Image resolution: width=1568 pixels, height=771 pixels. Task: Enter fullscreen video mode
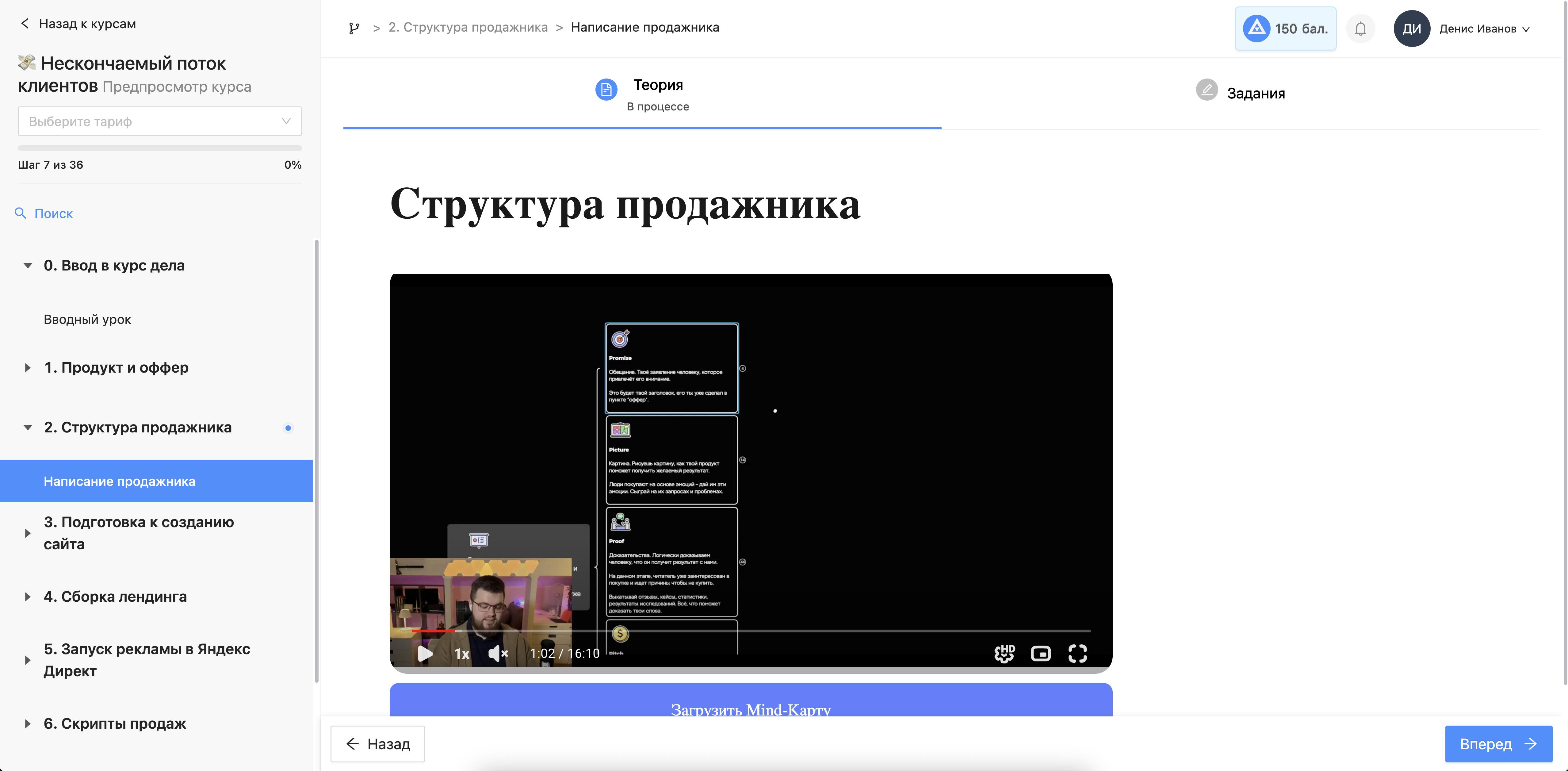(x=1077, y=654)
